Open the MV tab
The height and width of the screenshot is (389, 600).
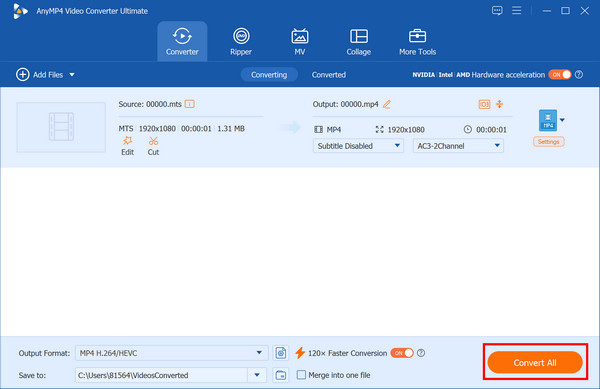(x=300, y=41)
